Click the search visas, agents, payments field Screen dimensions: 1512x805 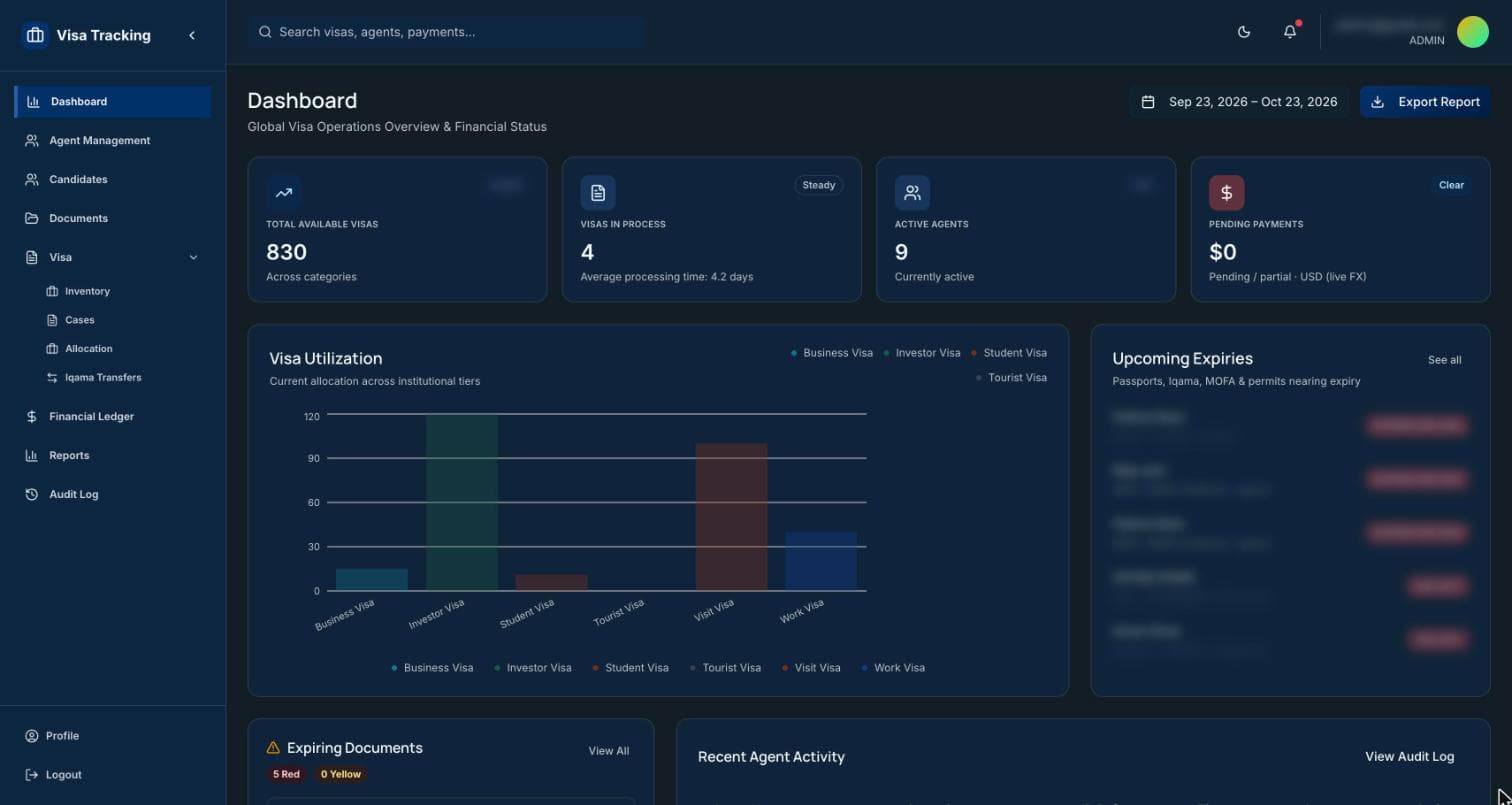pyautogui.click(x=446, y=32)
